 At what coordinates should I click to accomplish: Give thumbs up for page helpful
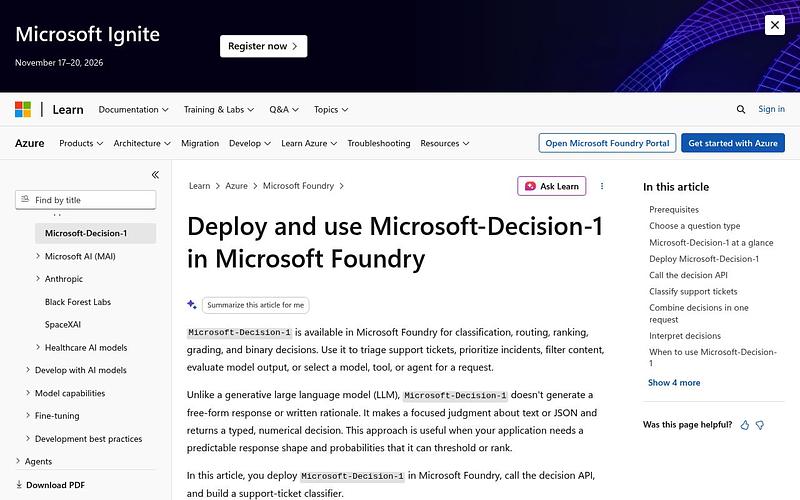pos(745,425)
